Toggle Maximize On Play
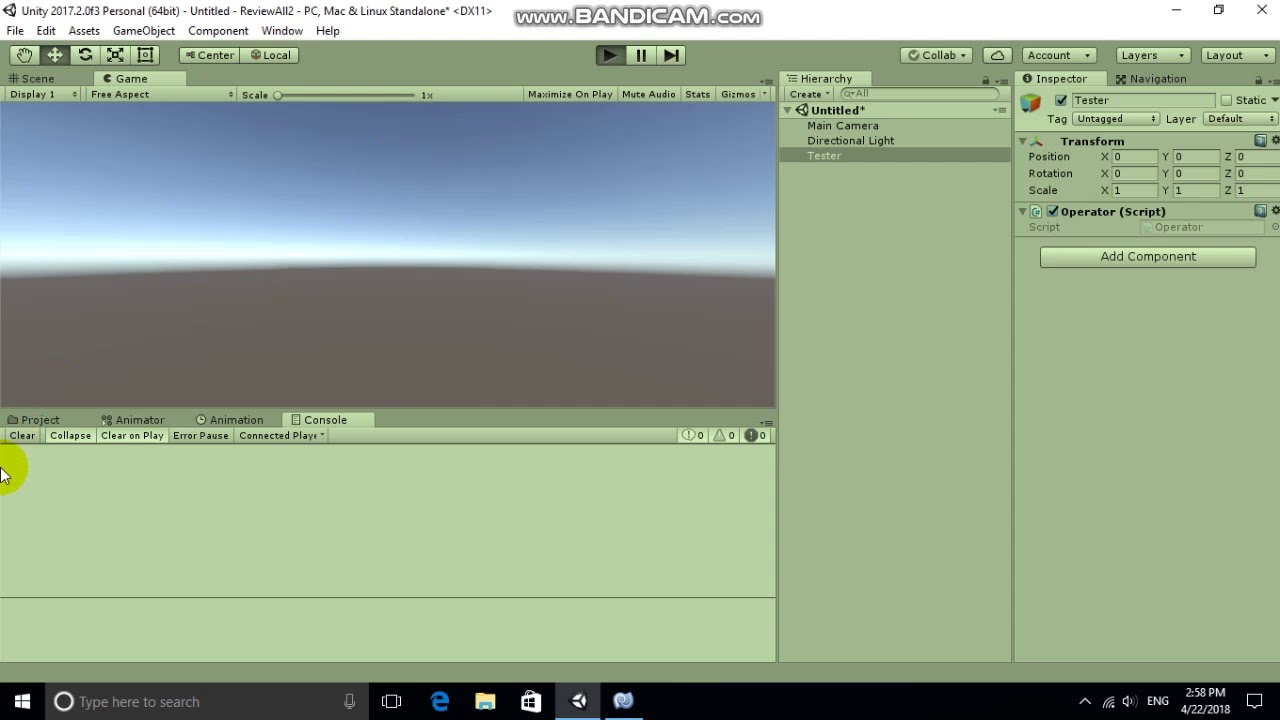The height and width of the screenshot is (720, 1280). [570, 94]
